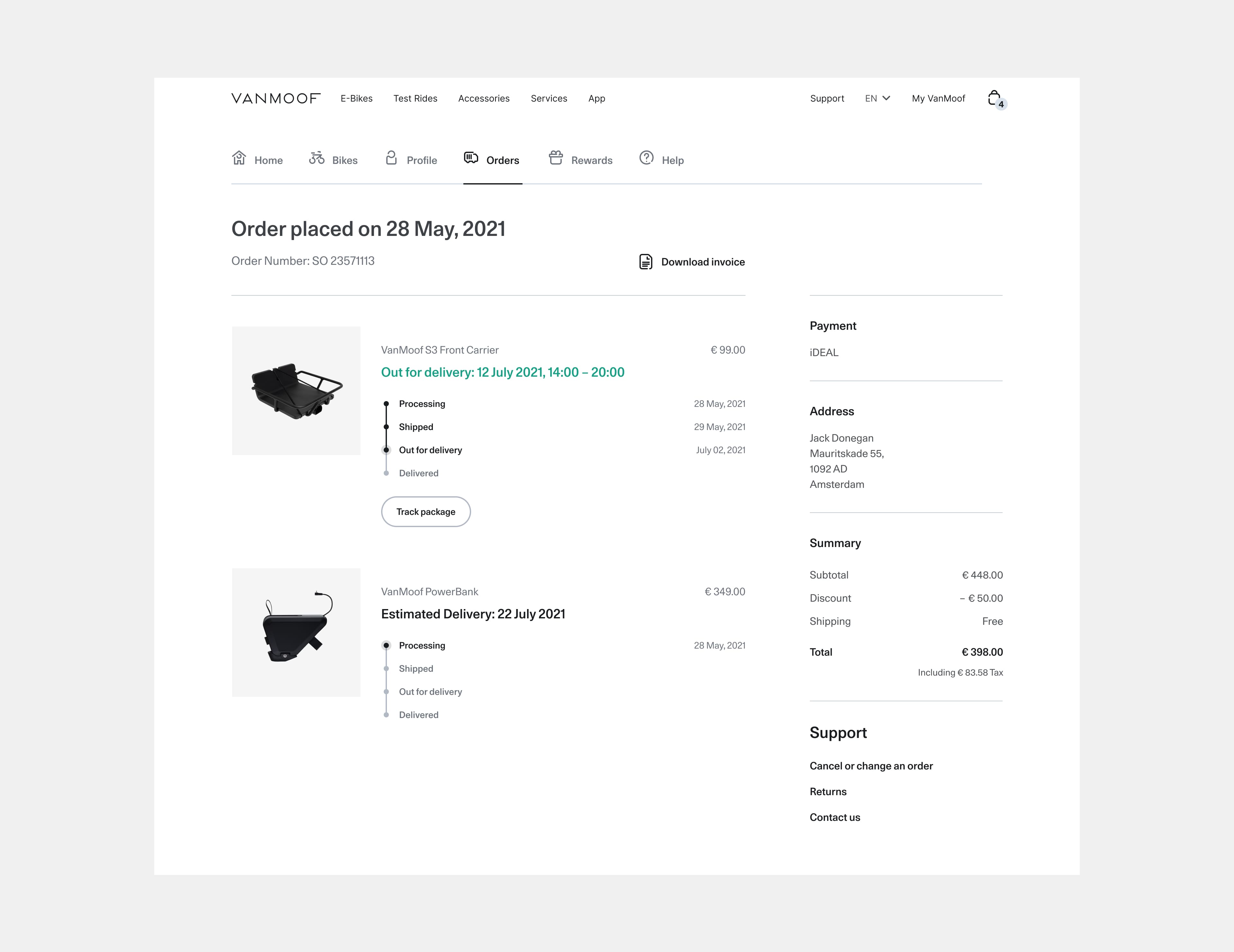The height and width of the screenshot is (952, 1234).
Task: Open the Services menu item
Action: coord(549,98)
